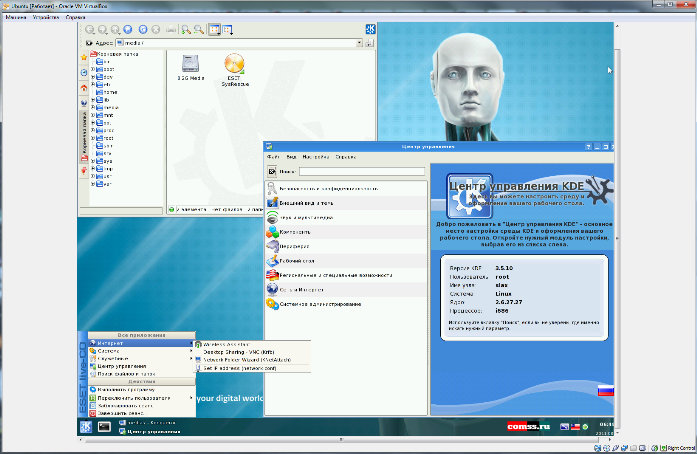Expand the media folder in tree
This screenshot has width=697, height=454.
coord(93,108)
